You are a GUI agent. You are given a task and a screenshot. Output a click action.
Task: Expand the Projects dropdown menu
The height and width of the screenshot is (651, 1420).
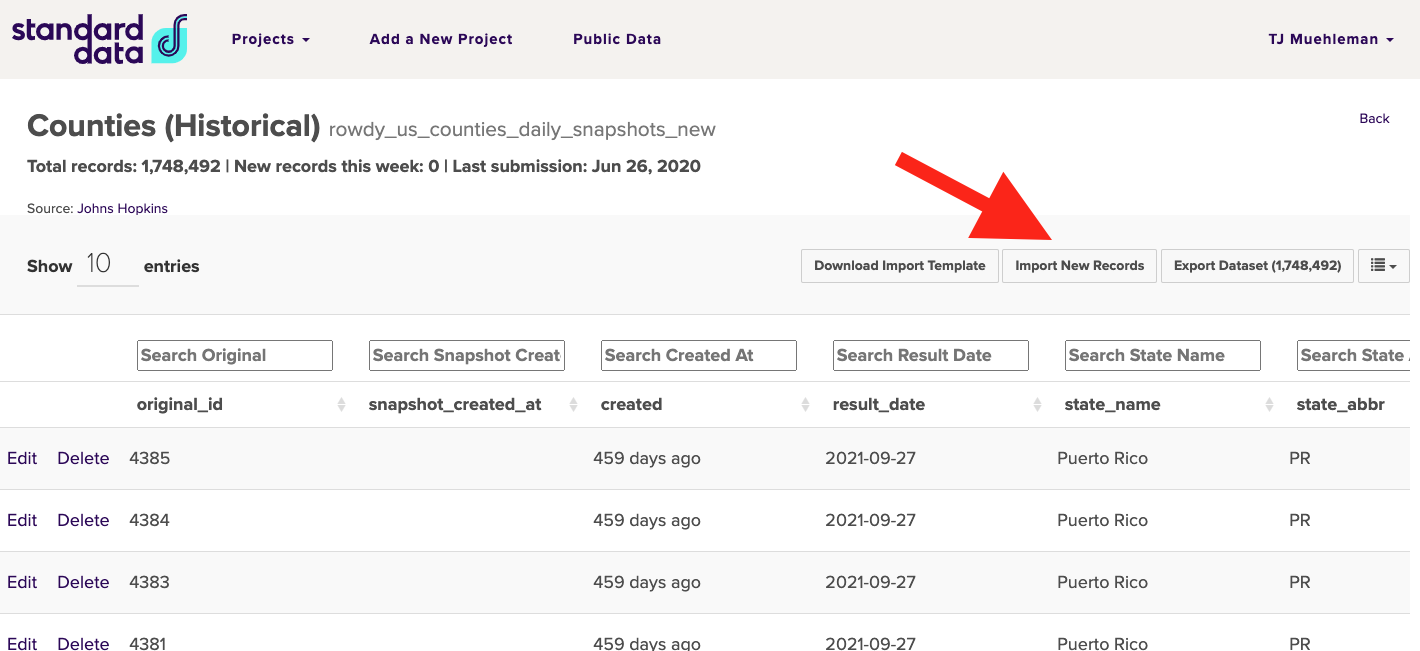270,39
